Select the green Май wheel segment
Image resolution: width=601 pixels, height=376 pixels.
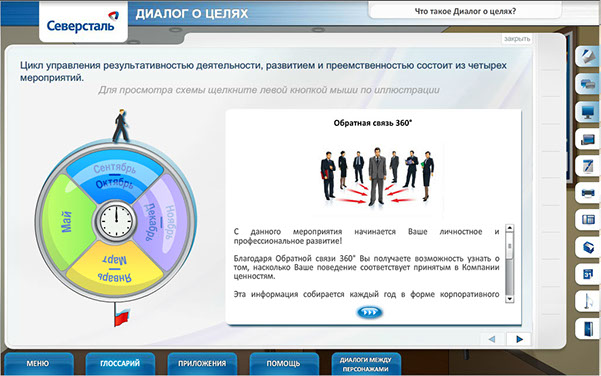tap(67, 222)
